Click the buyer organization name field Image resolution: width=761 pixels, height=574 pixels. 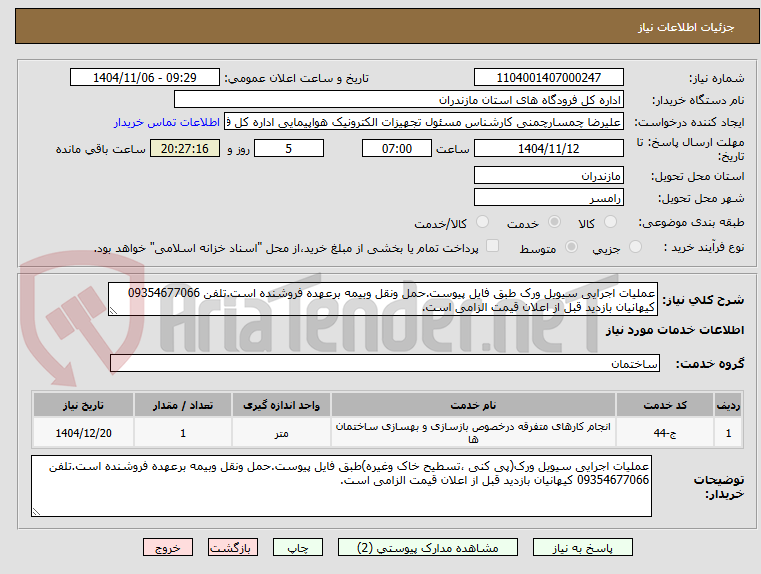tap(398, 100)
